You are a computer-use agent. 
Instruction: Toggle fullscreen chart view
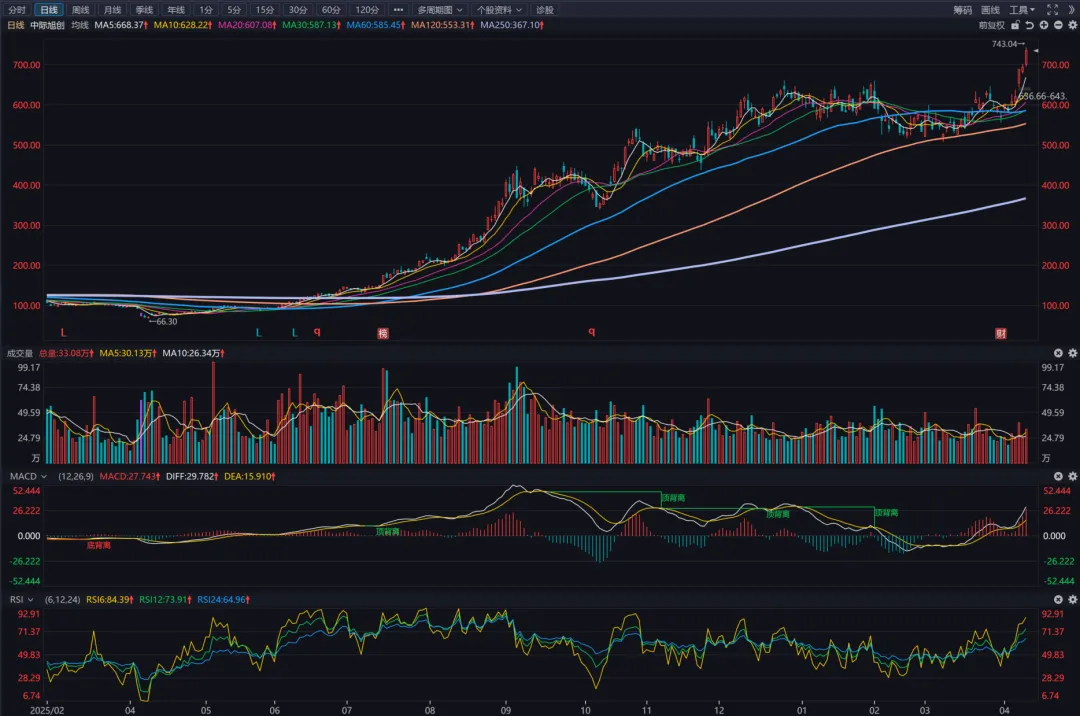coord(1052,10)
